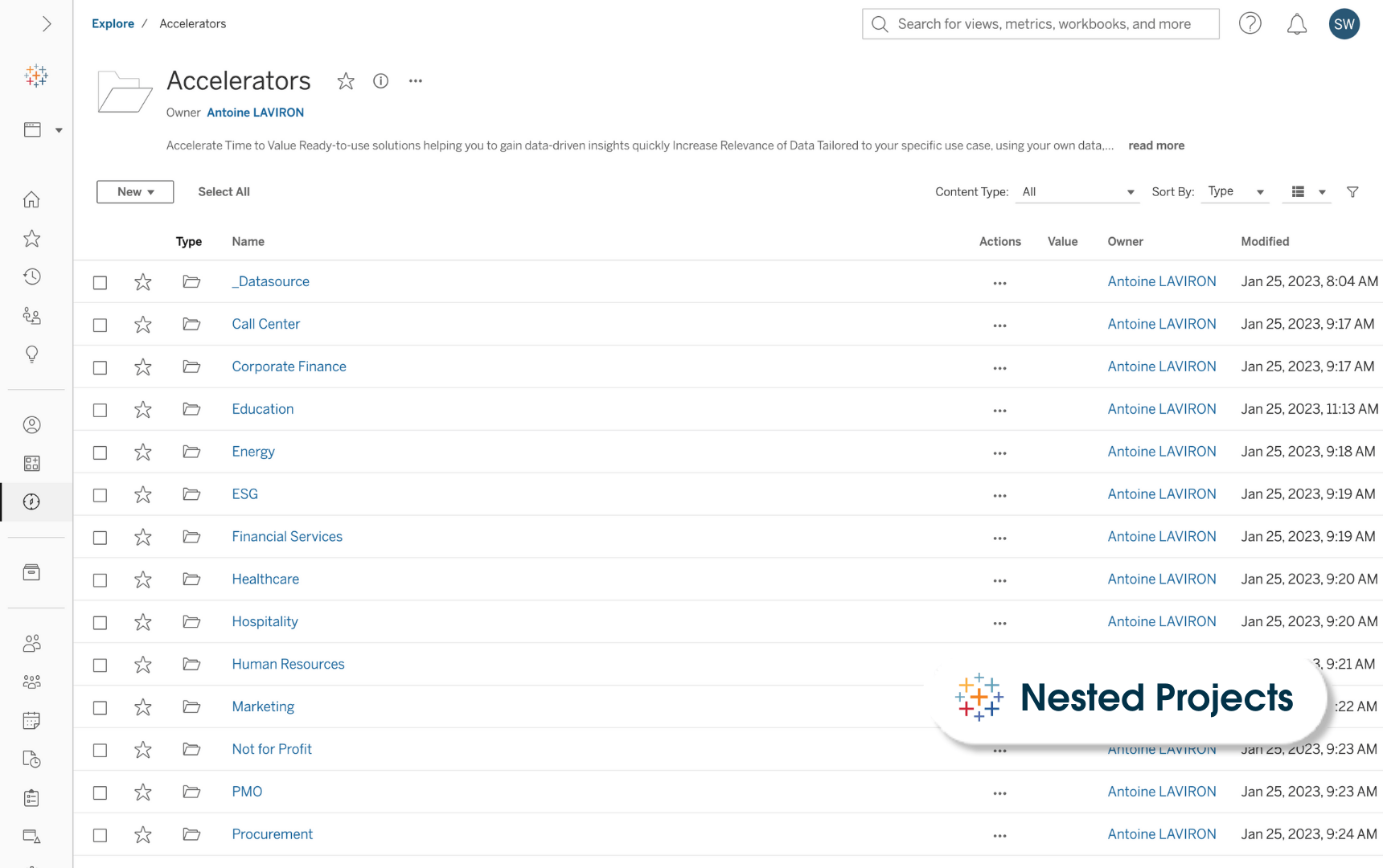Open Favorites star in left sidebar

[31, 239]
